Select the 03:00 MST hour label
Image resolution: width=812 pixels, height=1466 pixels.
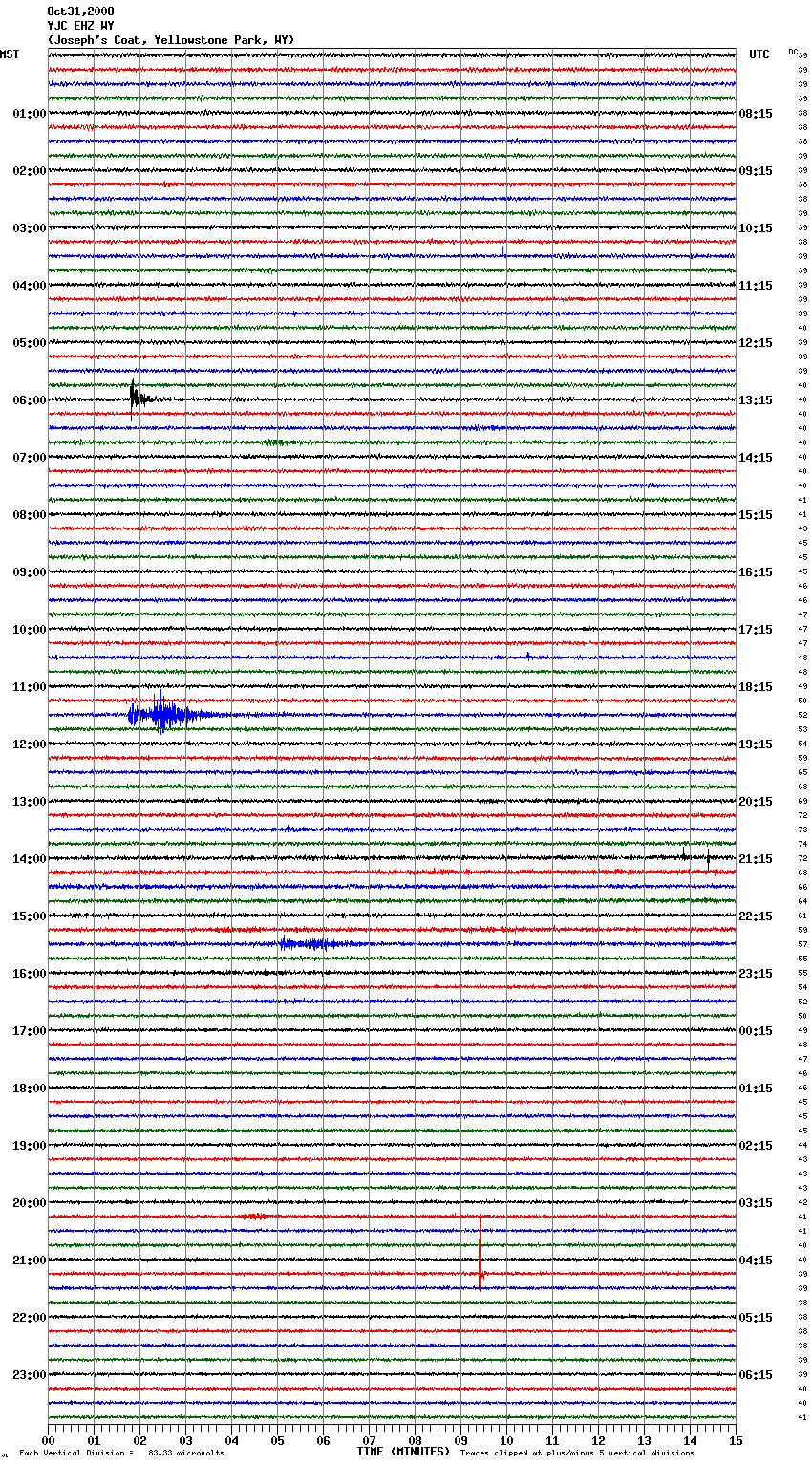[x=29, y=228]
